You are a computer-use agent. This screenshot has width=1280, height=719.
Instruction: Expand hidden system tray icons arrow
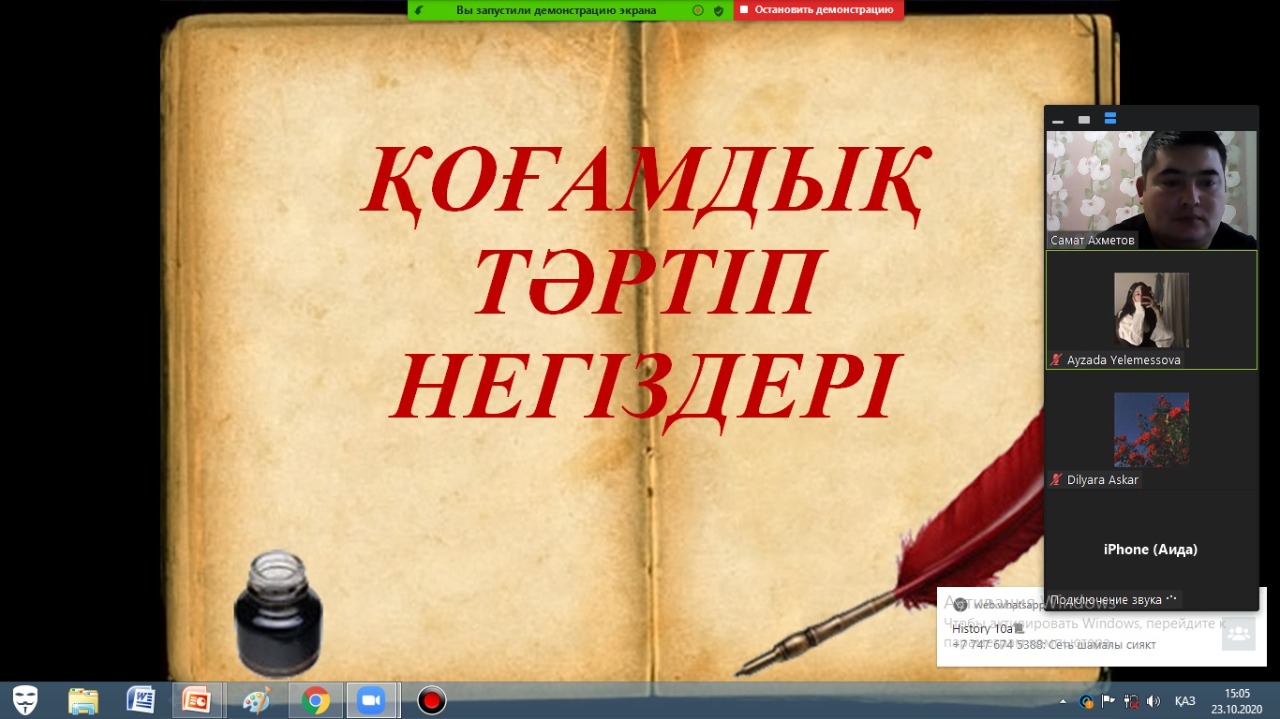pyautogui.click(x=1064, y=701)
